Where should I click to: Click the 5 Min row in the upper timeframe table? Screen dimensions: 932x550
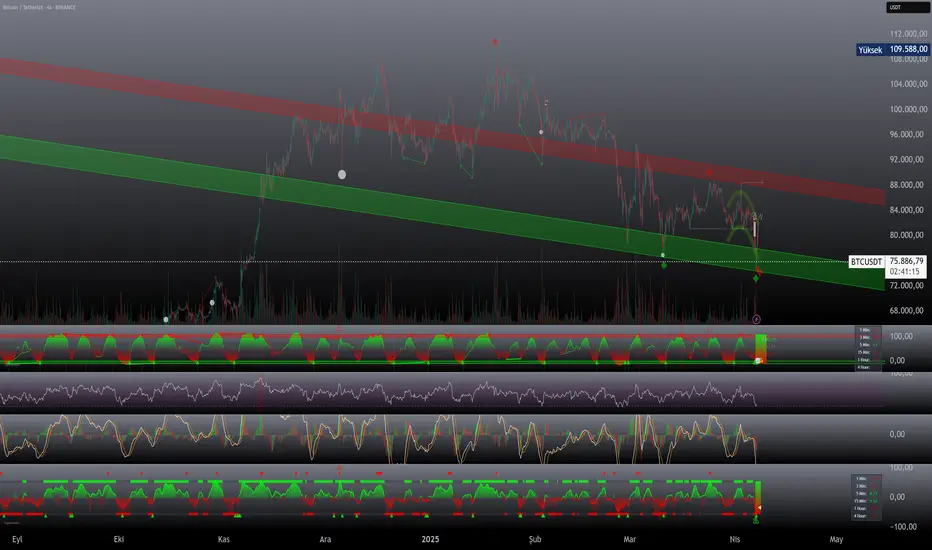pos(868,345)
